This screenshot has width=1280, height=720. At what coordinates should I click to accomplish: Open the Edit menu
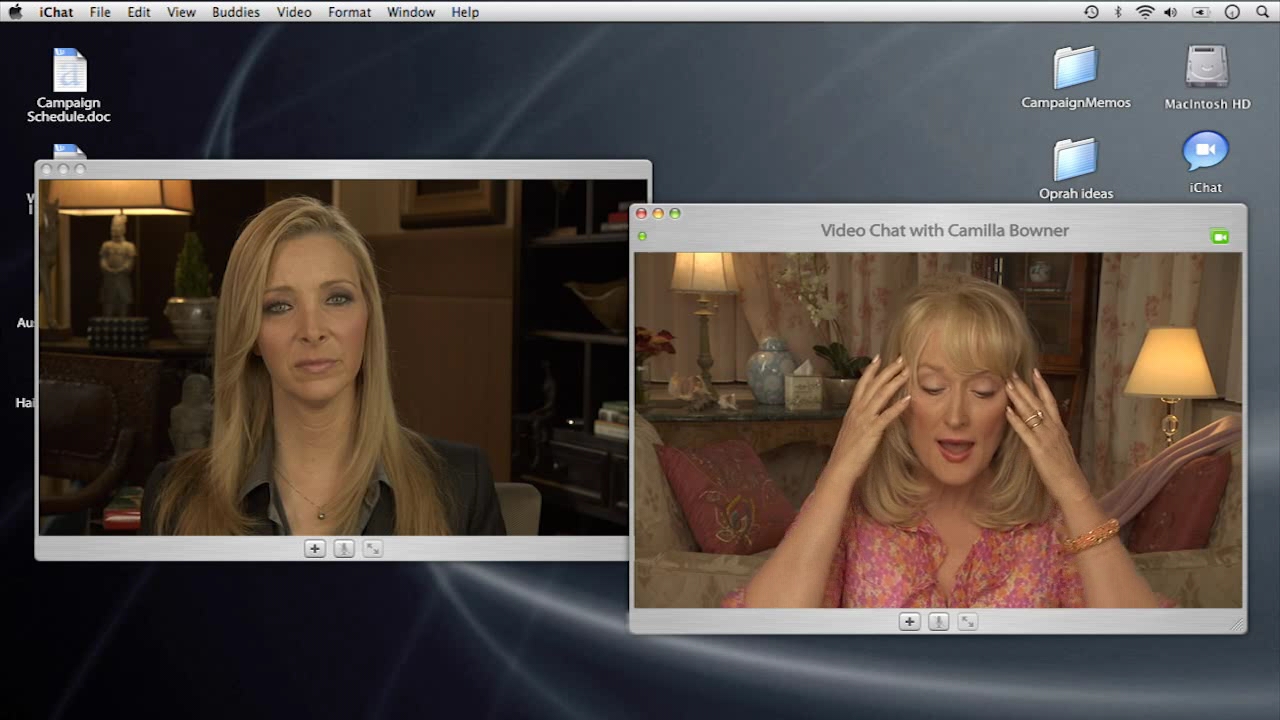point(139,12)
